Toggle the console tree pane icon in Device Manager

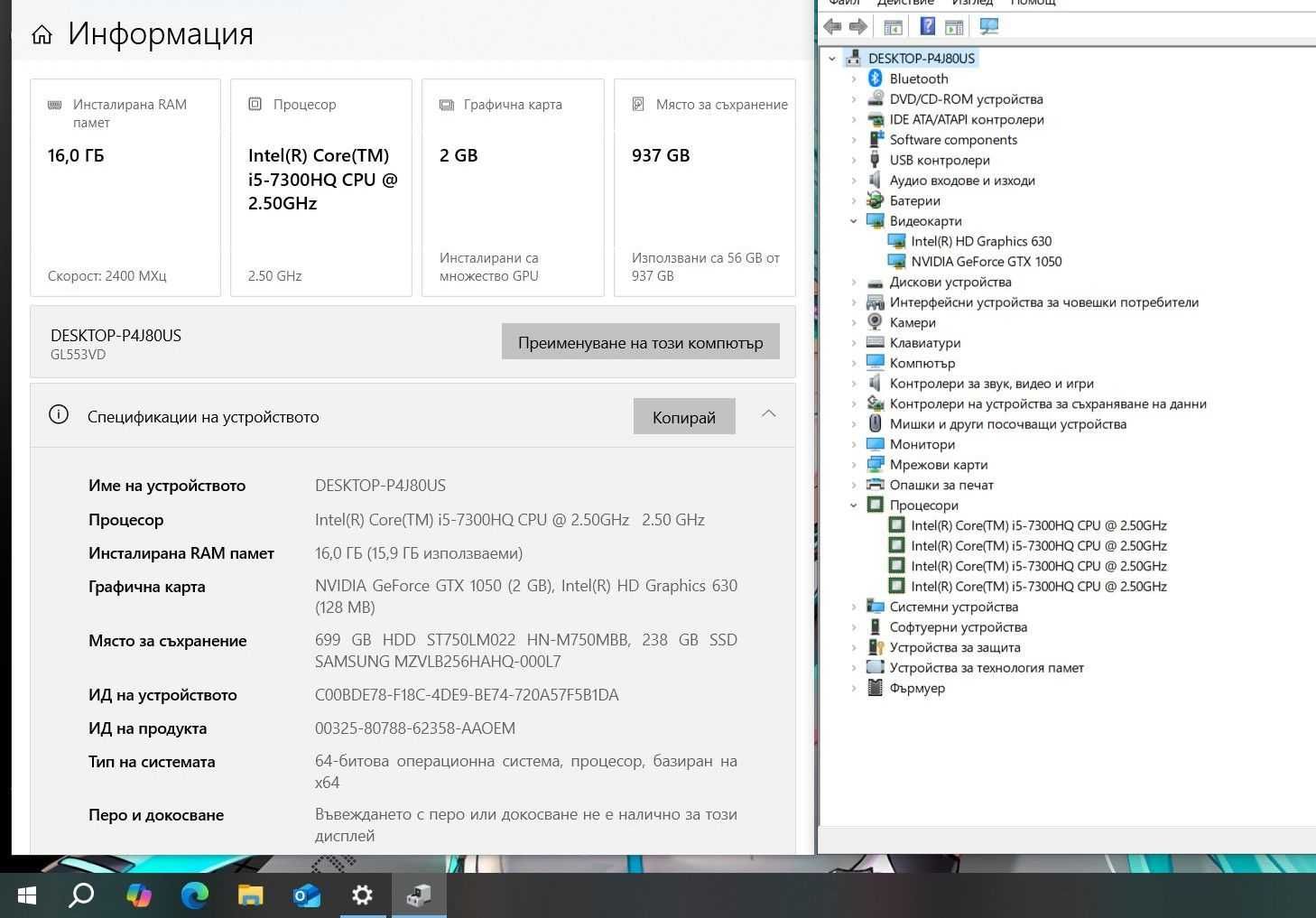click(893, 27)
